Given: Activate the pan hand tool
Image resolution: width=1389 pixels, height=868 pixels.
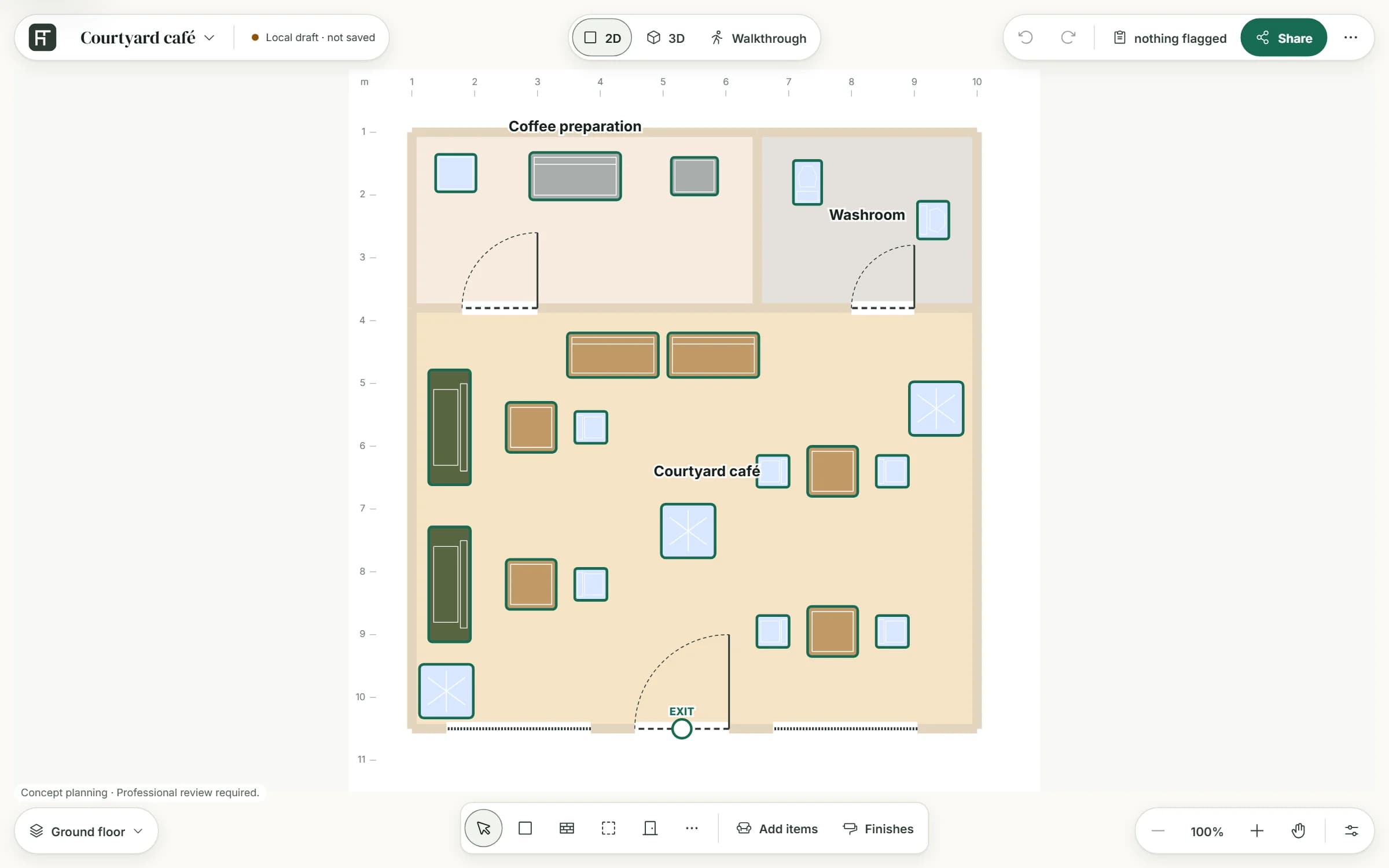Looking at the screenshot, I should tap(1298, 832).
